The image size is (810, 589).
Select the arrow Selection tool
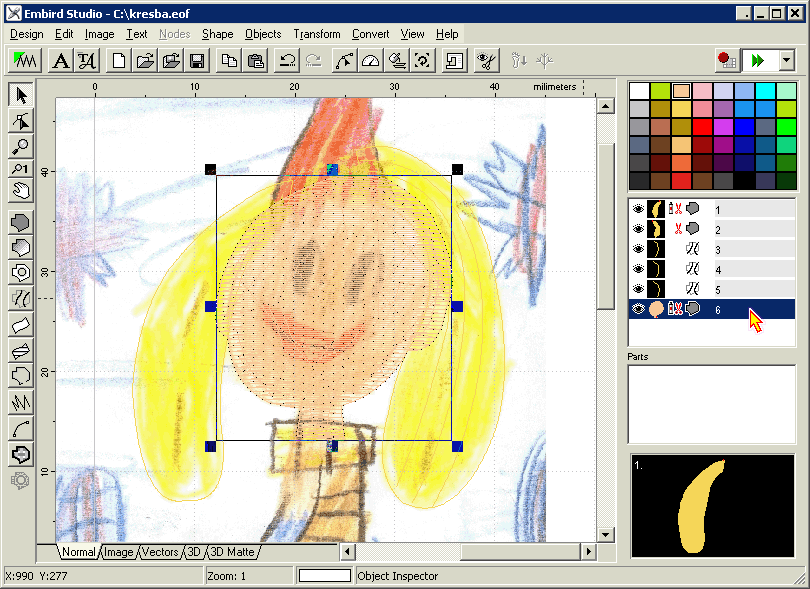click(21, 95)
